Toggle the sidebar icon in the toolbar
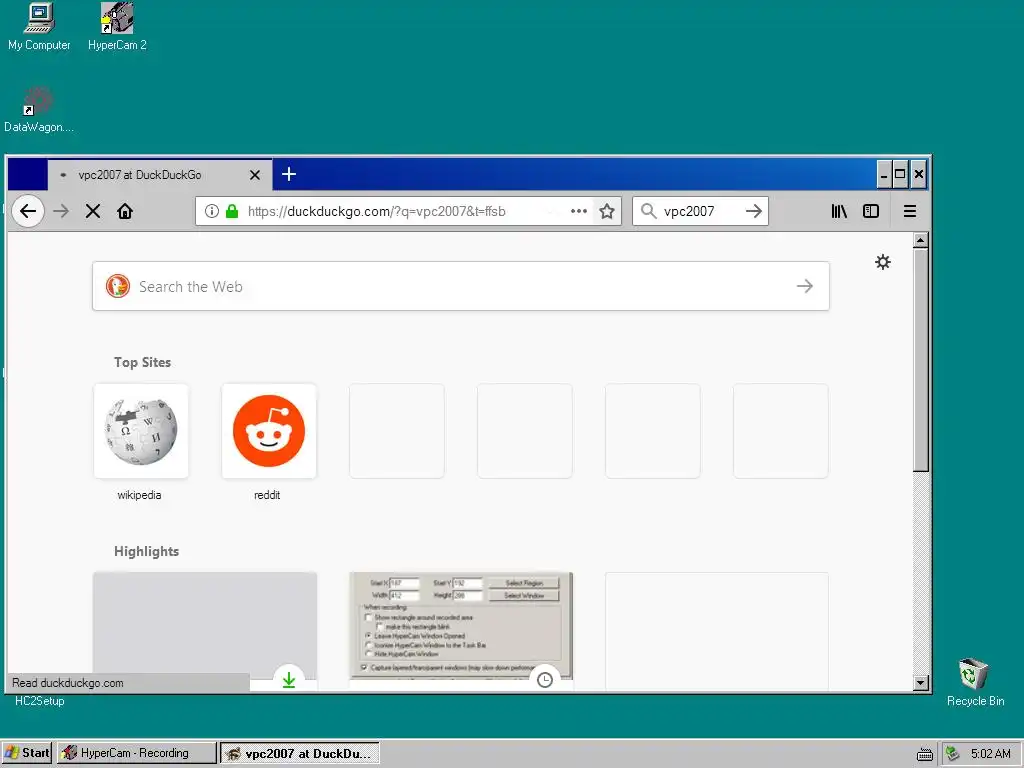Image resolution: width=1024 pixels, height=768 pixels. (x=871, y=211)
